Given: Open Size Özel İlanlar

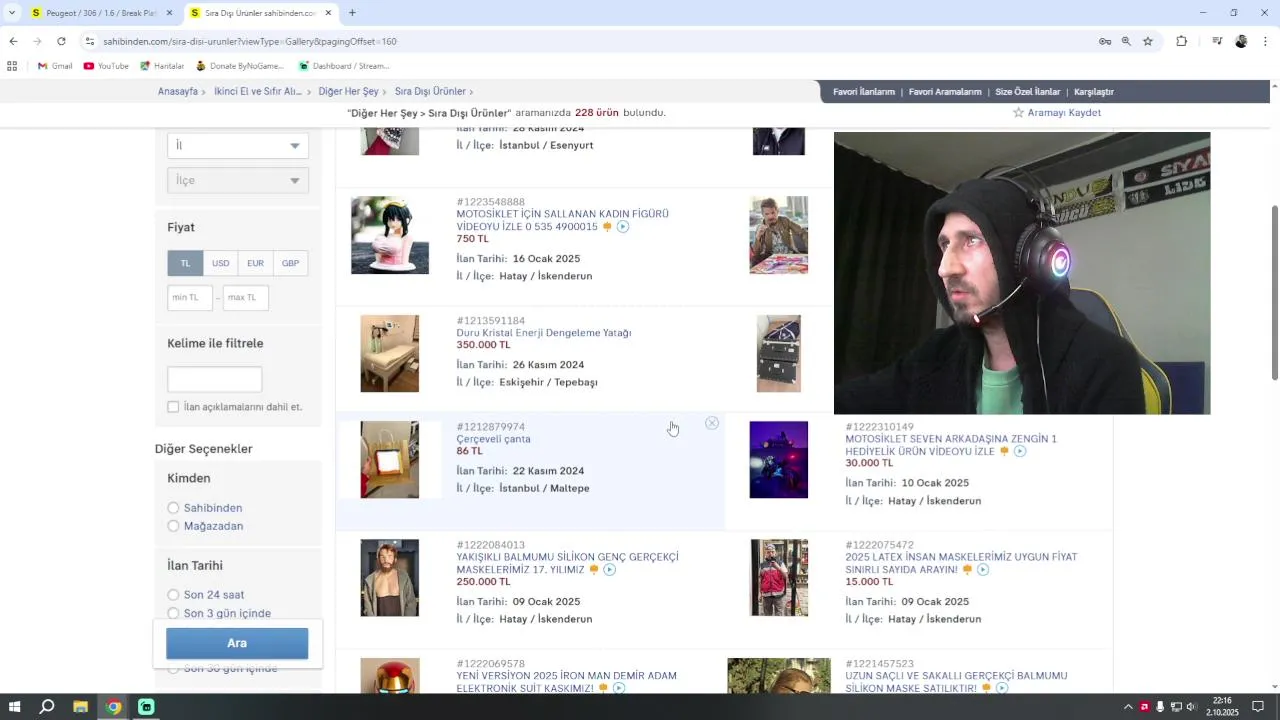Looking at the screenshot, I should [x=1027, y=92].
